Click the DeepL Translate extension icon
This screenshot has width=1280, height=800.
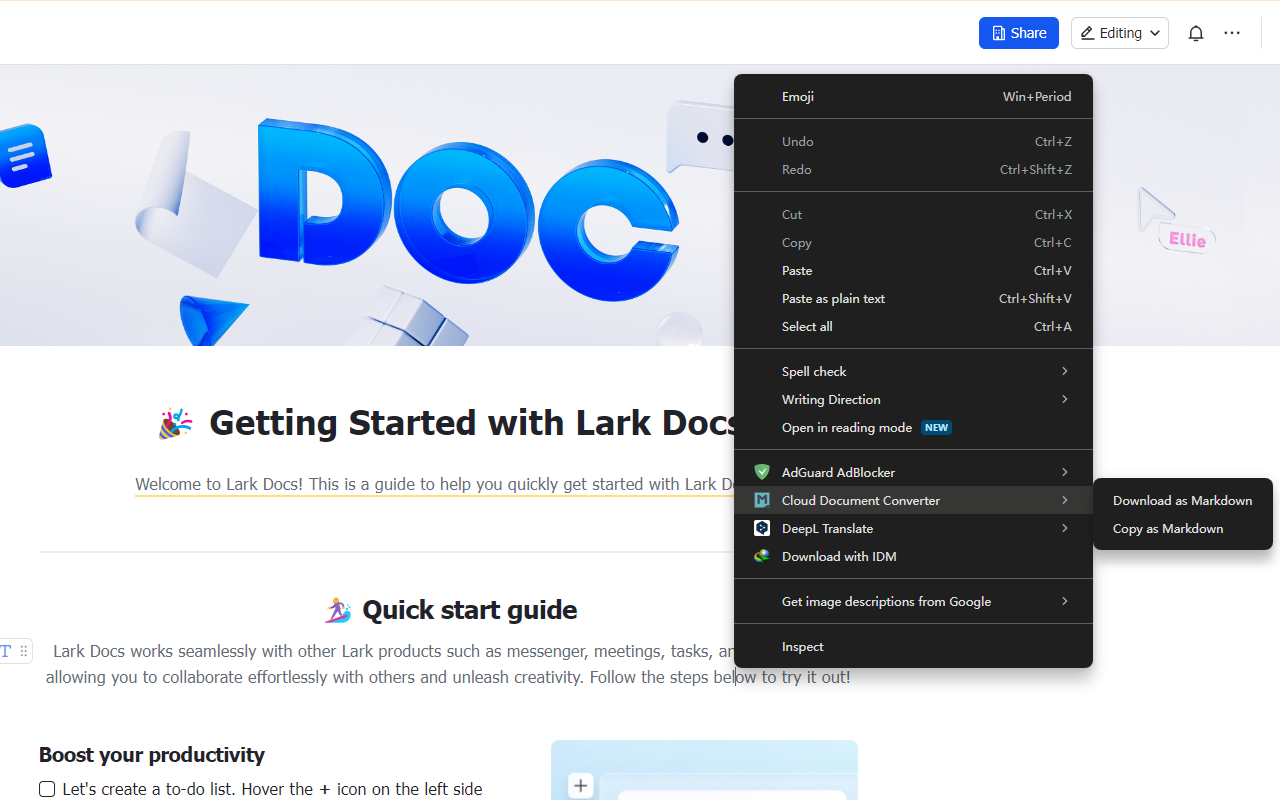click(761, 528)
